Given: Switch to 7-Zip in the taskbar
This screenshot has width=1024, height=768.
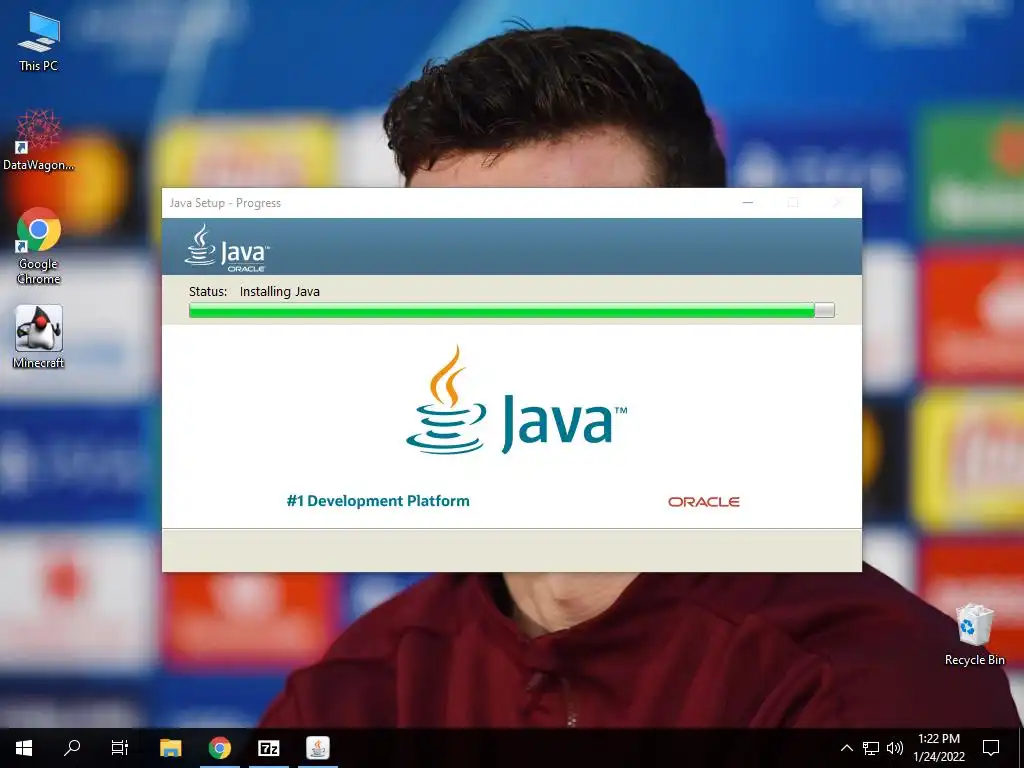Looking at the screenshot, I should tap(268, 748).
